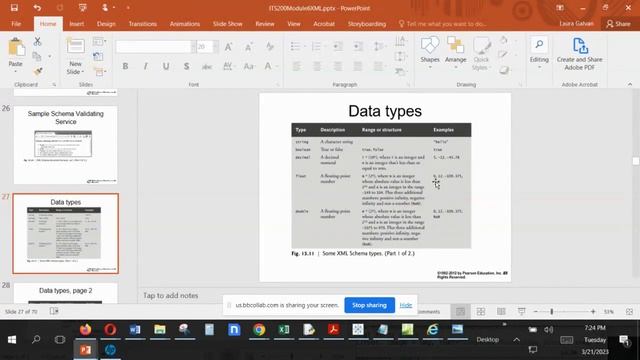Stop sharing the screen

(369, 305)
